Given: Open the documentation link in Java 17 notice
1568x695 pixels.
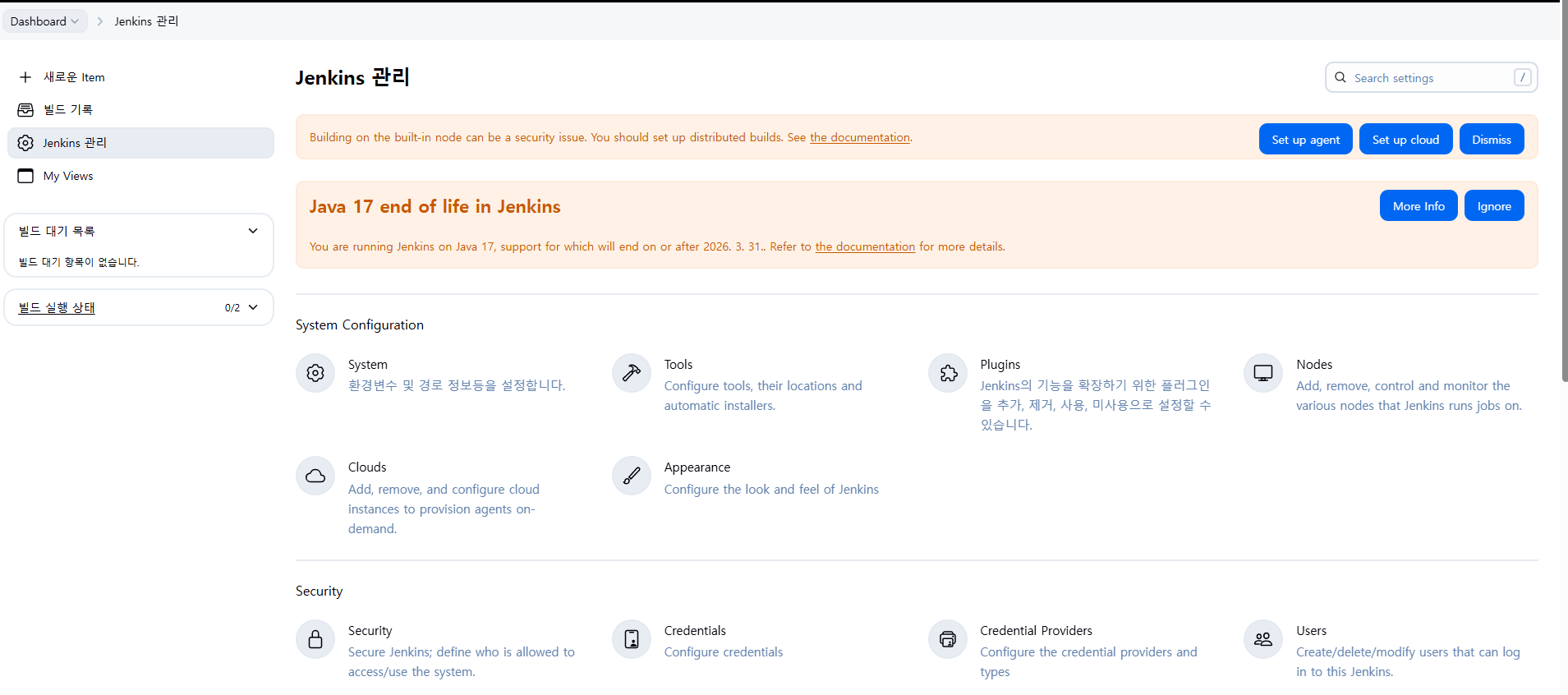Looking at the screenshot, I should (865, 246).
